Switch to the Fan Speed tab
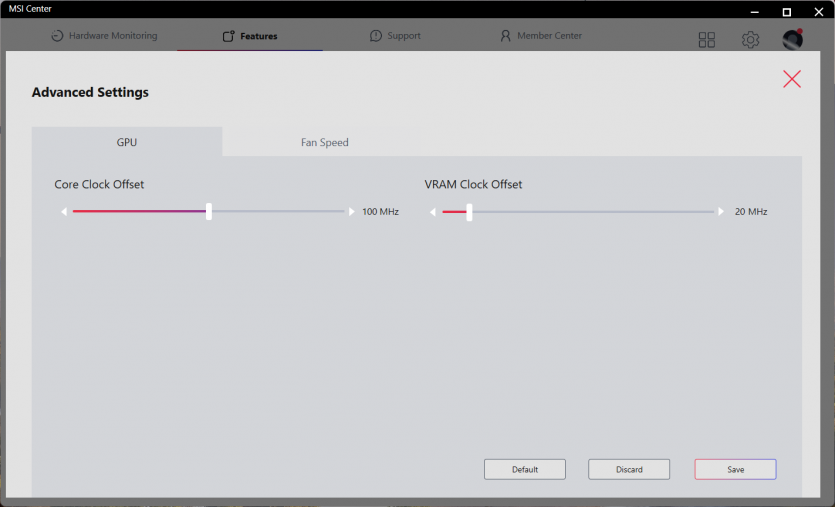835x507 pixels. (325, 142)
